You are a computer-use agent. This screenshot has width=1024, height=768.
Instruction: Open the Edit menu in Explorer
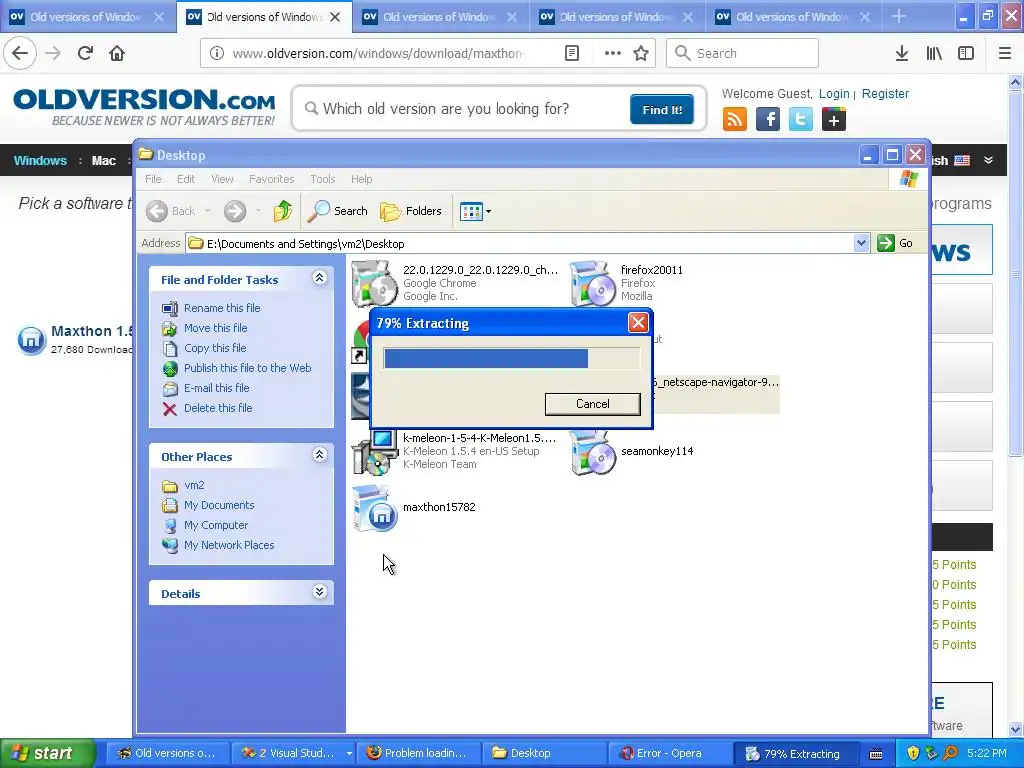[185, 179]
